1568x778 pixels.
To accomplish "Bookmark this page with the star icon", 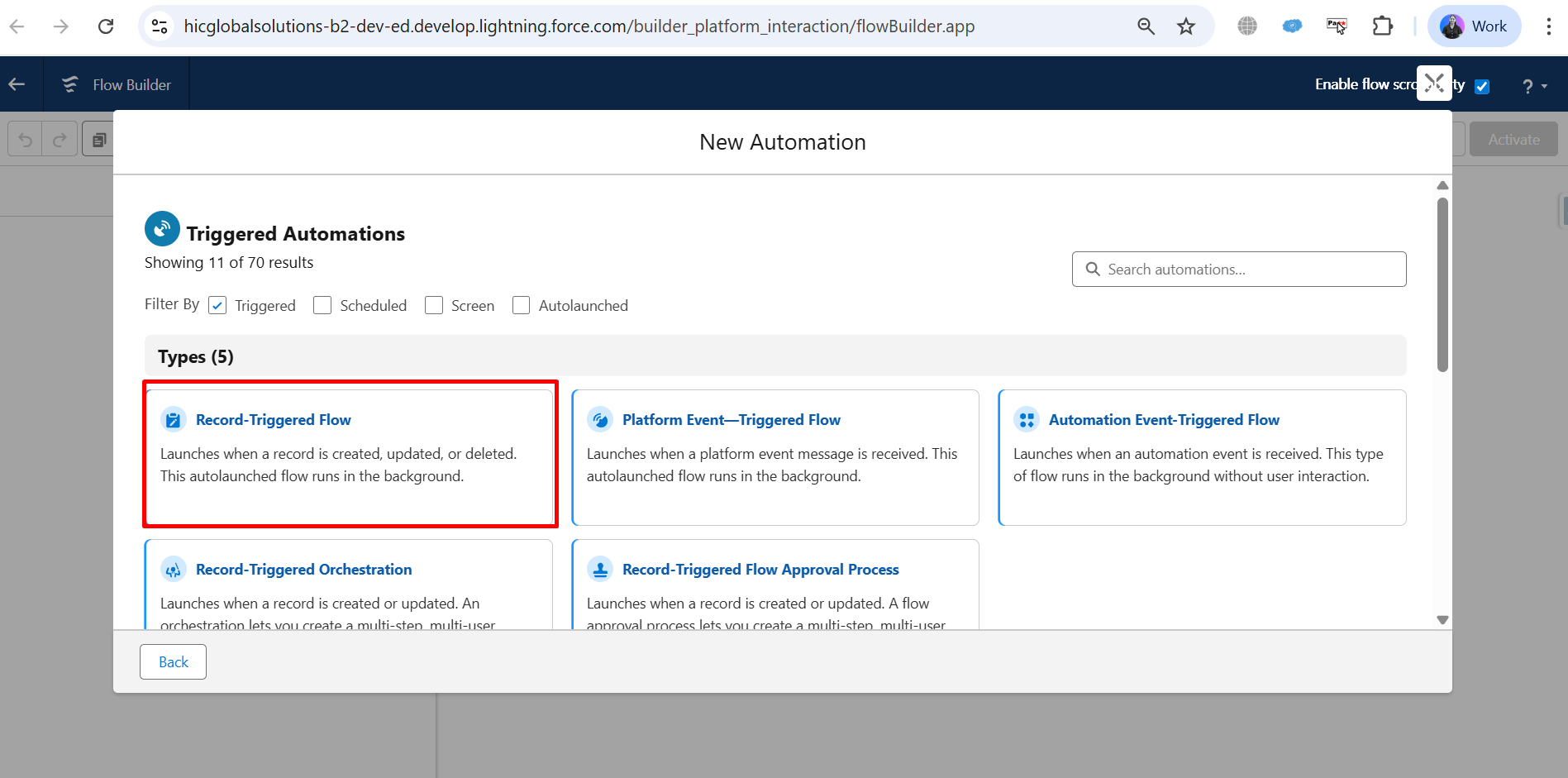I will coord(1186,26).
